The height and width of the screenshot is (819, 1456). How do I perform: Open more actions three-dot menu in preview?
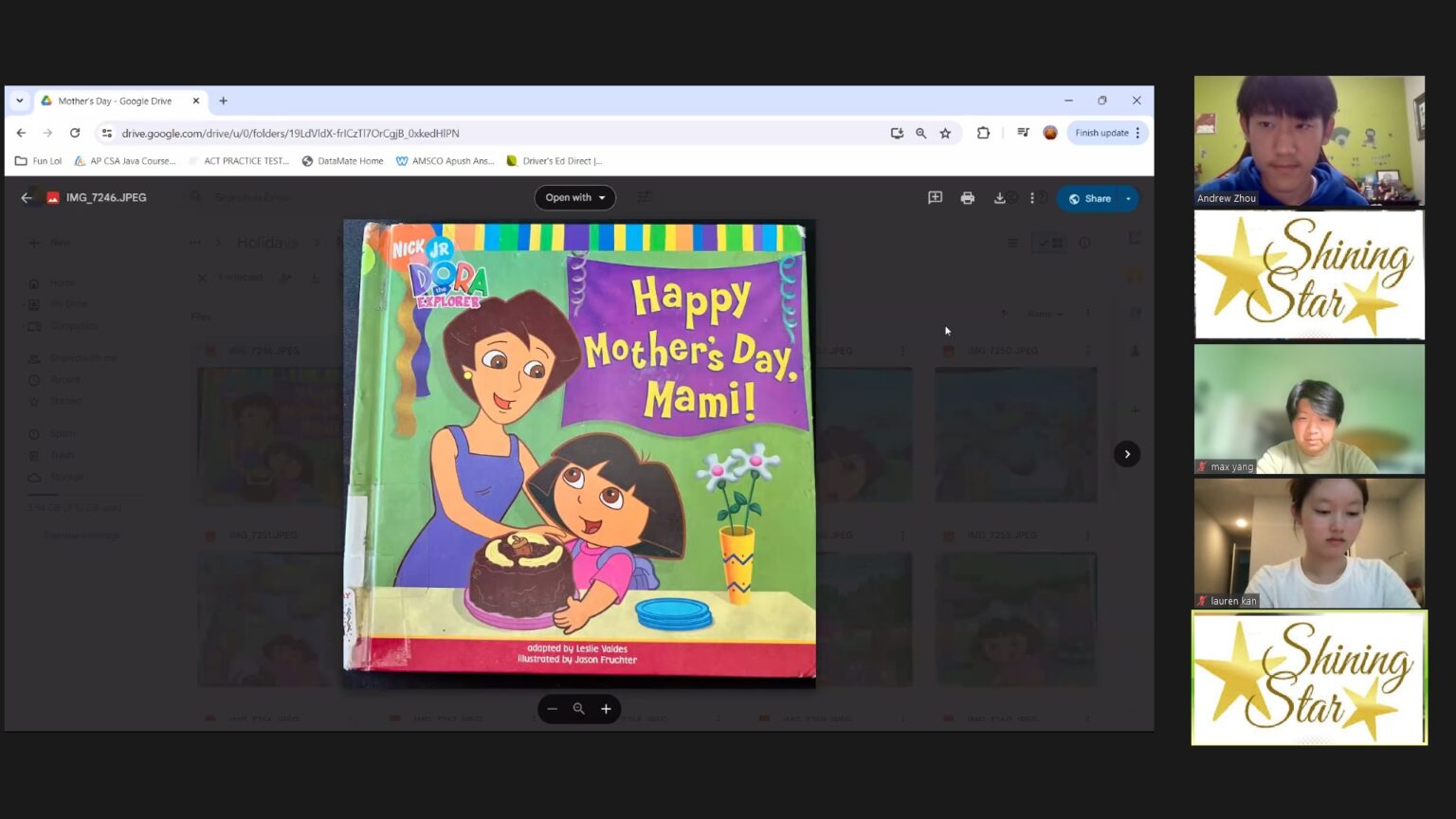pos(1031,198)
